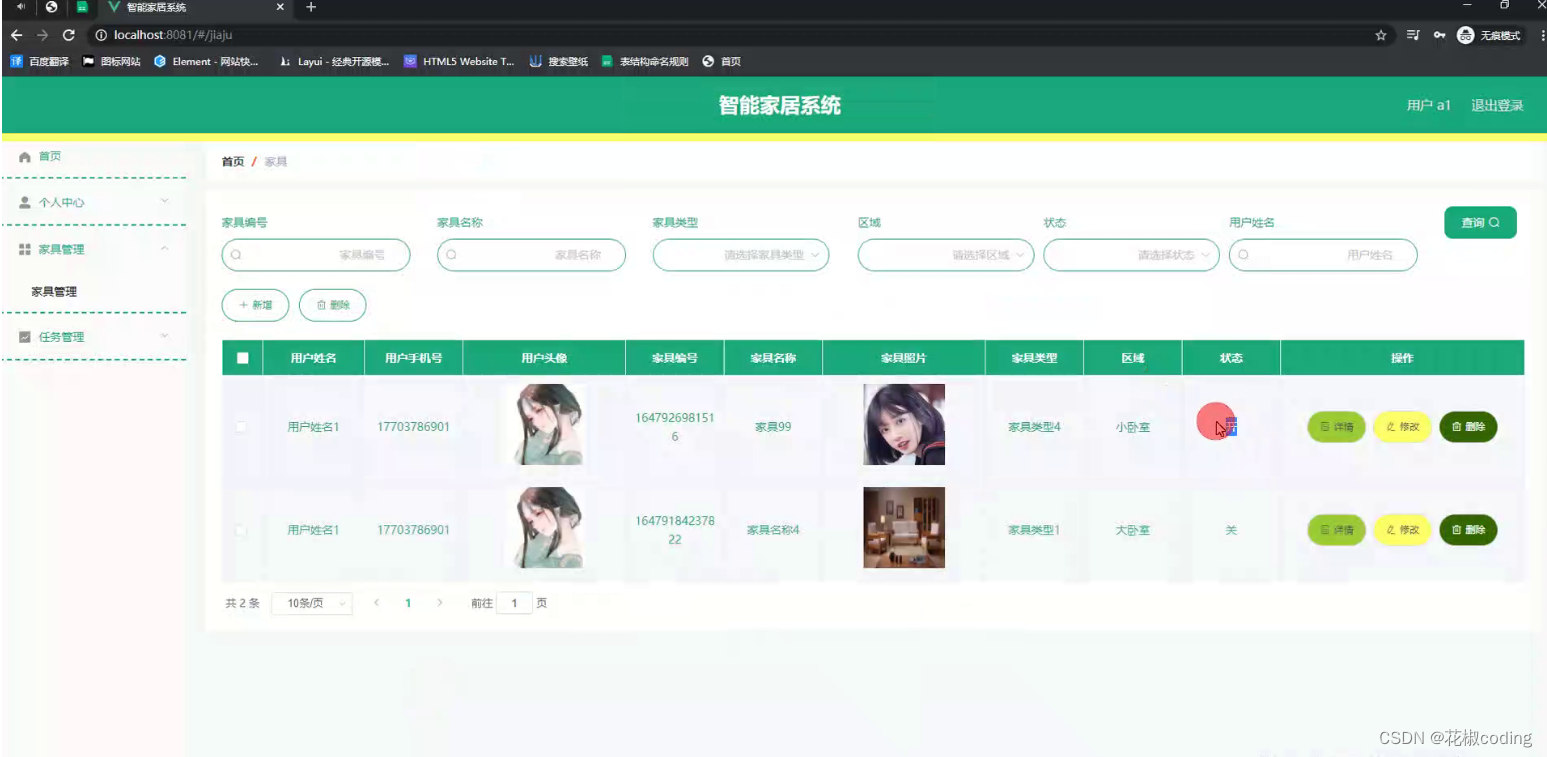1547x757 pixels.
Task: Toggle the 关 status switch on second row
Action: (x=1230, y=529)
